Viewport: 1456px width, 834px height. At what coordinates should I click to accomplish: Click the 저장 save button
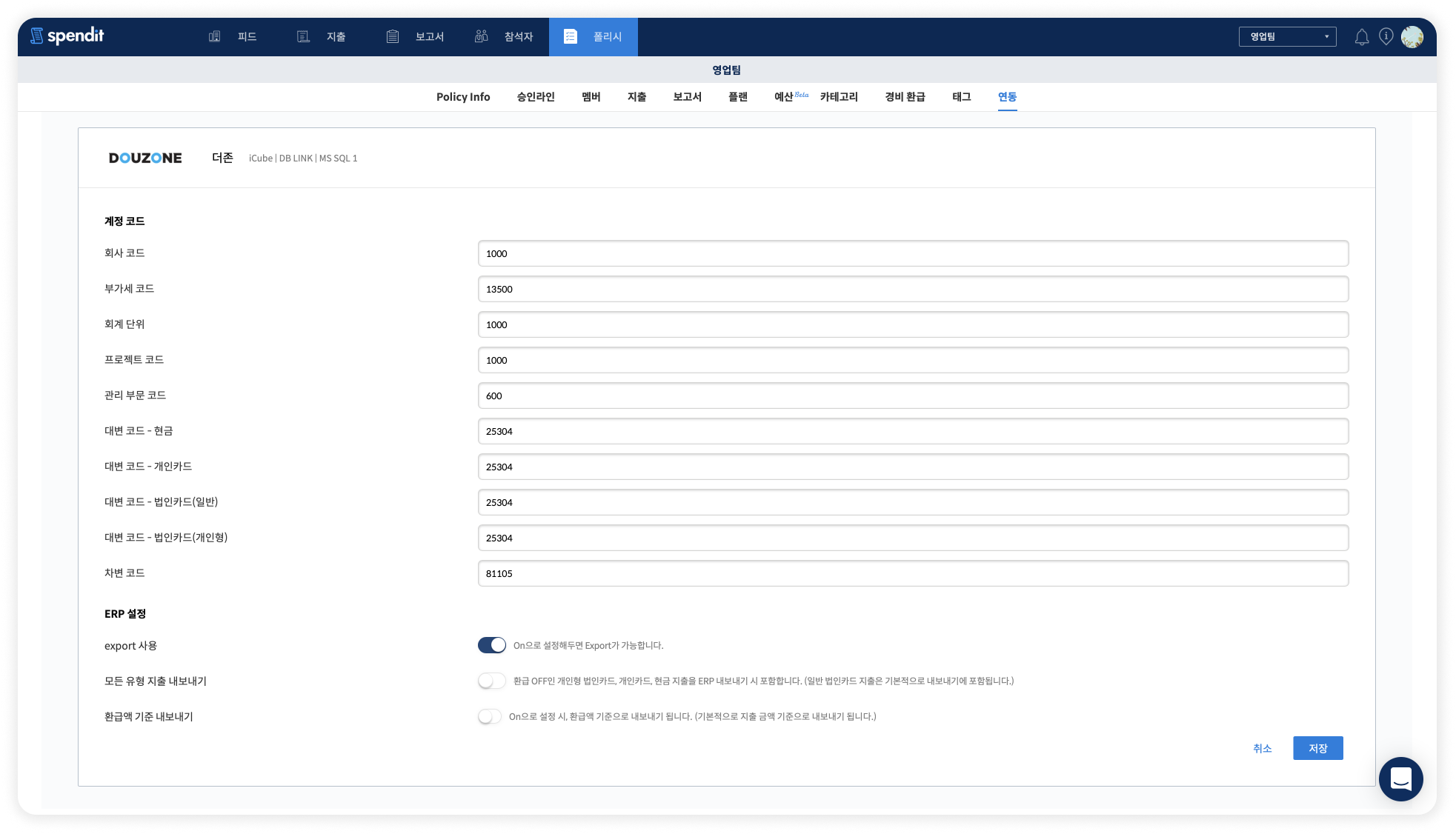click(x=1318, y=748)
